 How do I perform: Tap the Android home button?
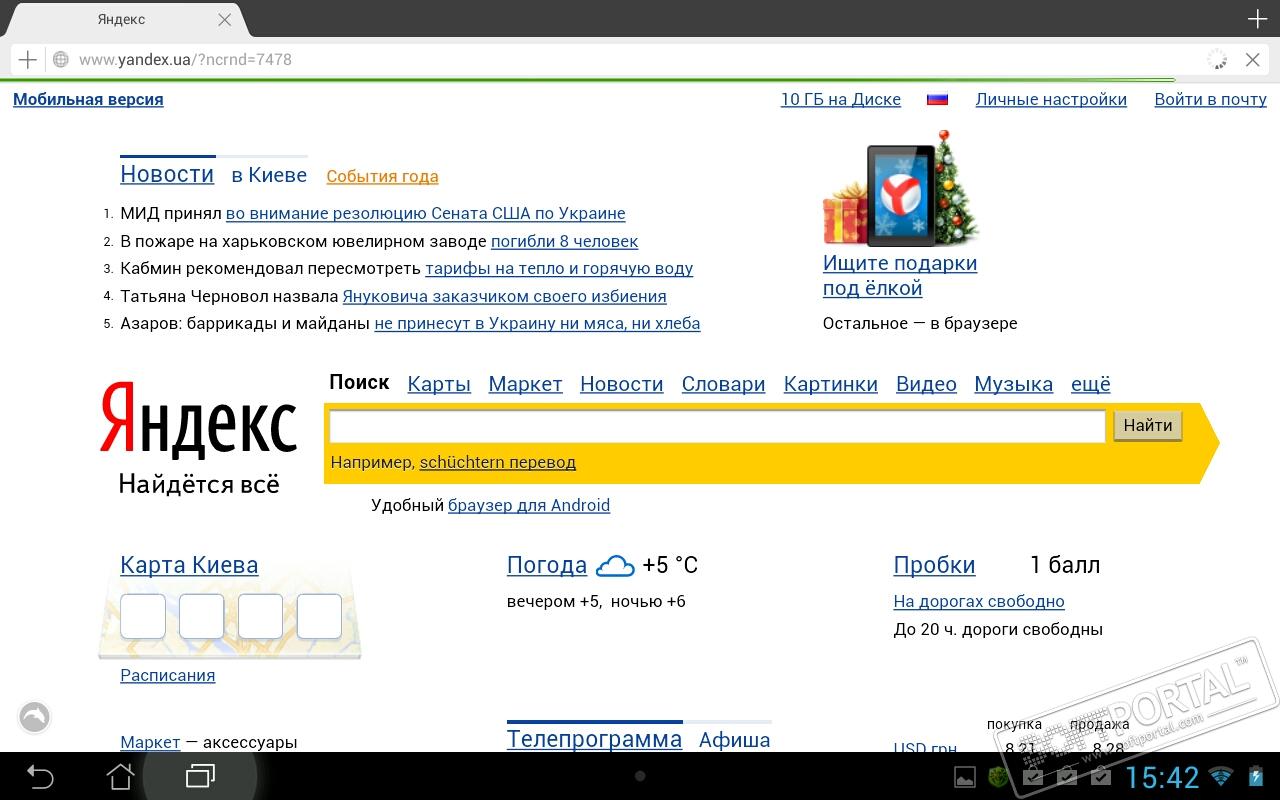[120, 776]
